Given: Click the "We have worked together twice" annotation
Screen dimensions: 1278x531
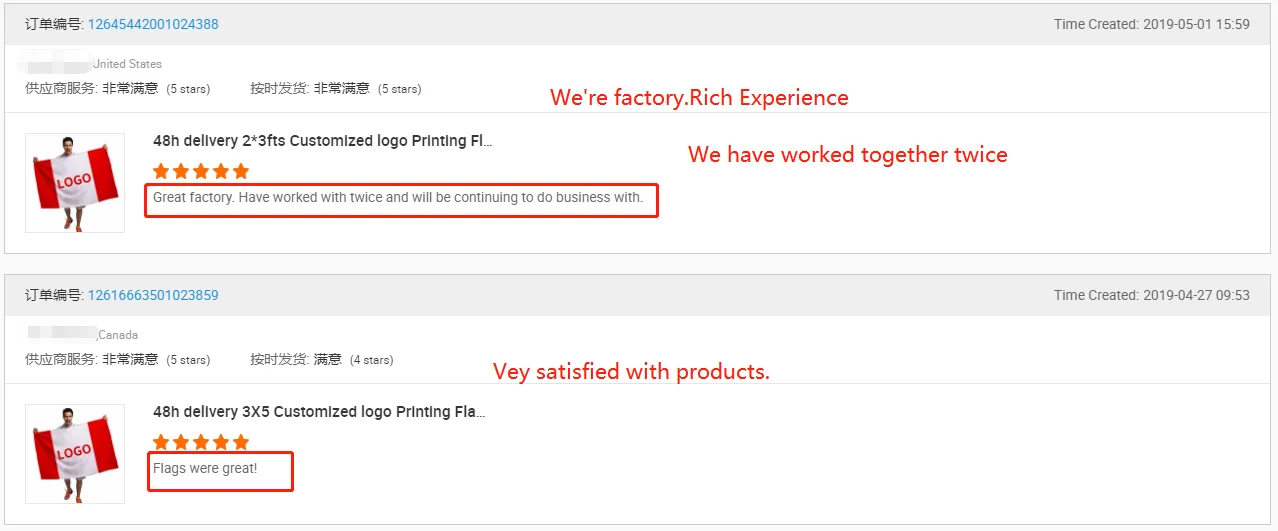Looking at the screenshot, I should pos(847,155).
